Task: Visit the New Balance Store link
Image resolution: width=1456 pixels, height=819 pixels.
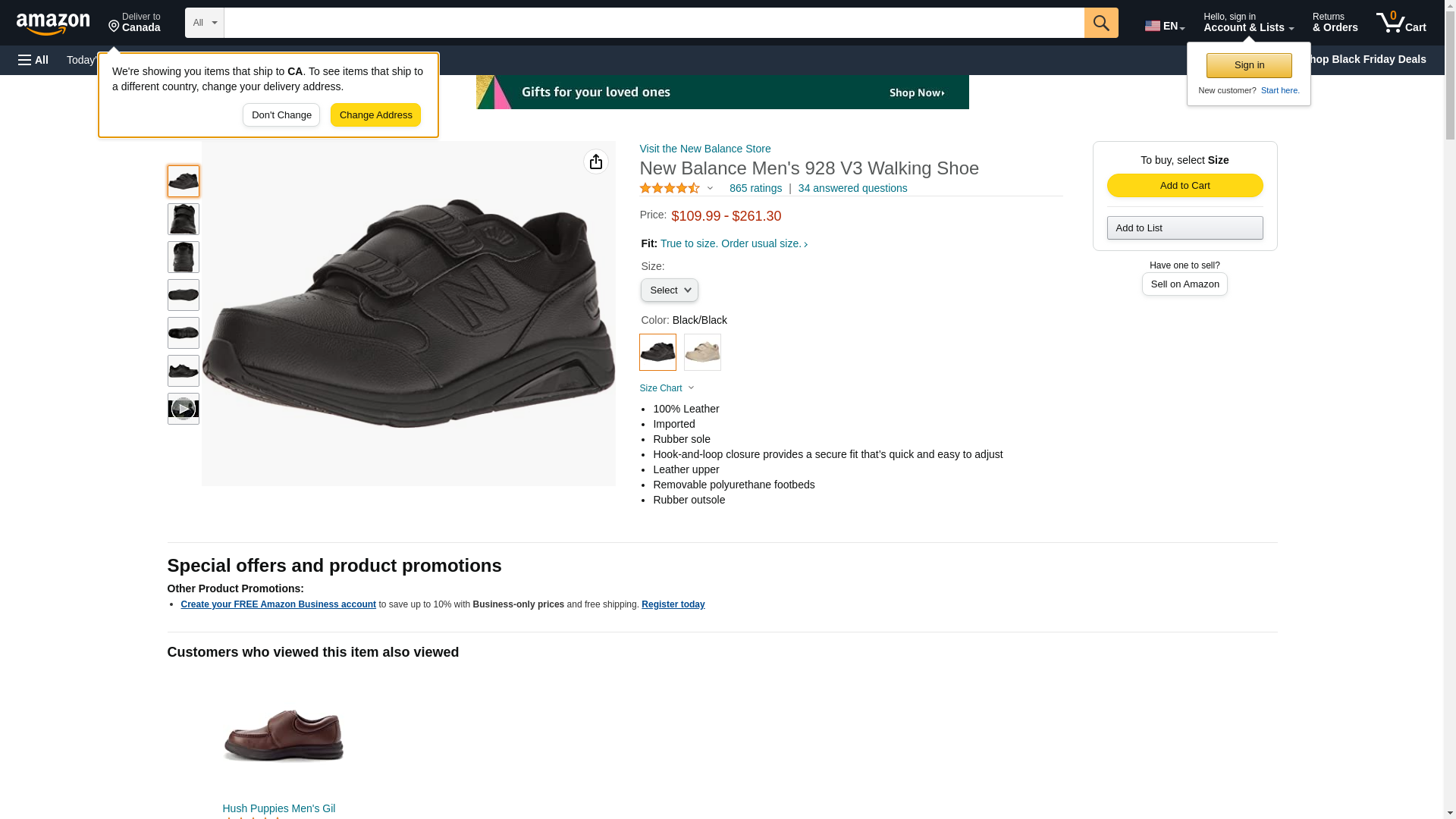Action: pos(704,149)
